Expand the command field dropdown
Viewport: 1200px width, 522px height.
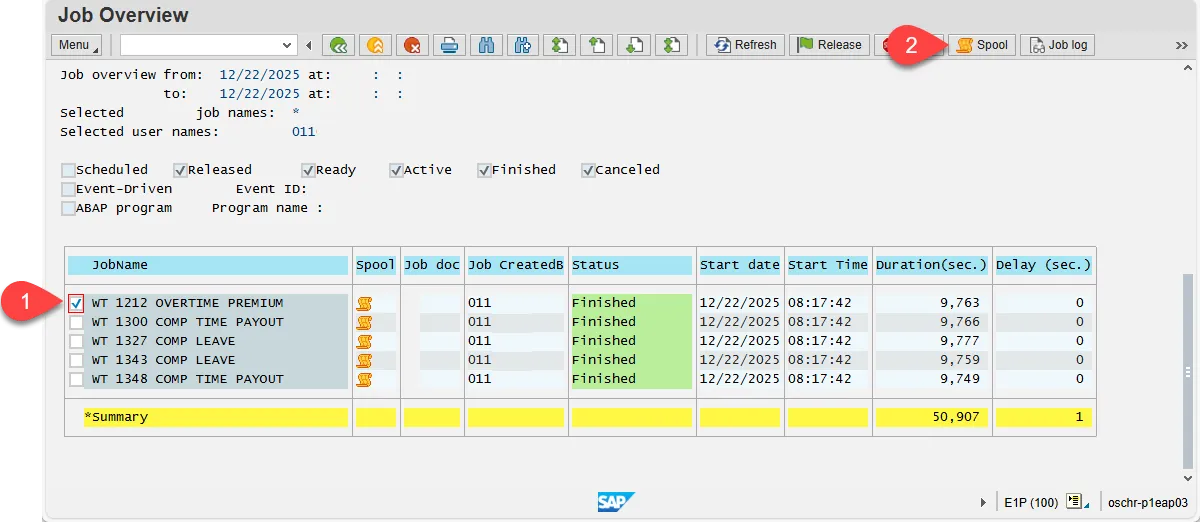[288, 45]
